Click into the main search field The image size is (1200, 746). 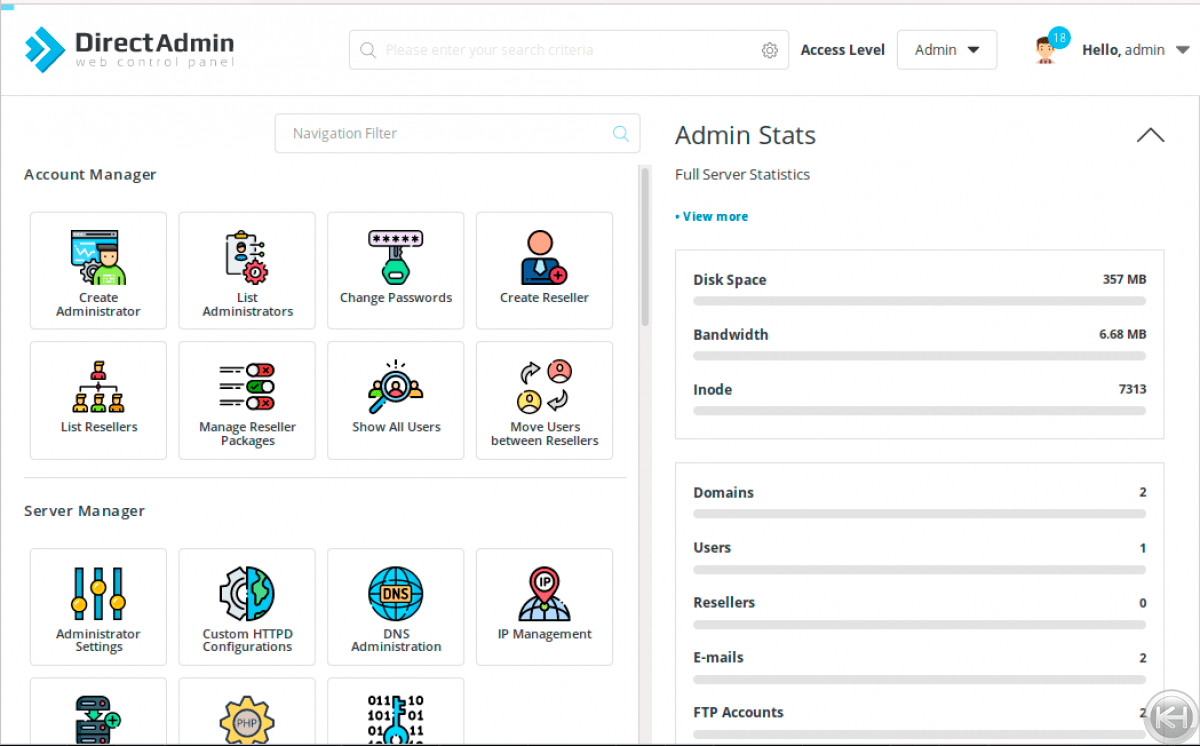click(x=569, y=50)
